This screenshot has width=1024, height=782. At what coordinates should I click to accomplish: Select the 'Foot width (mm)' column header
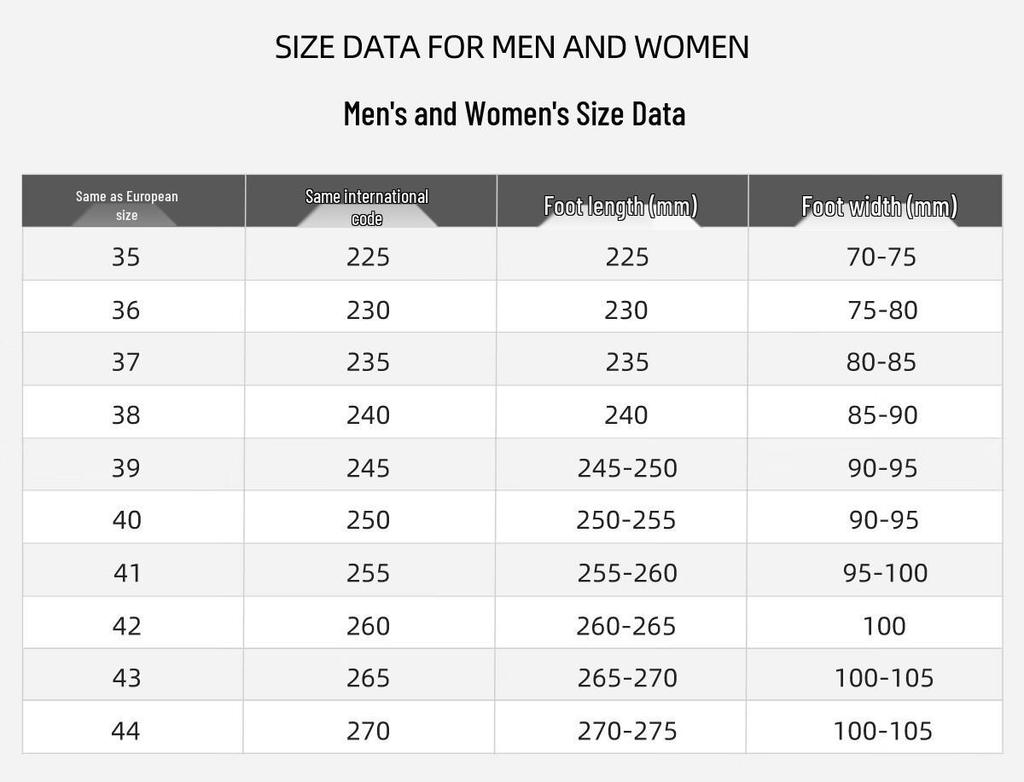875,201
